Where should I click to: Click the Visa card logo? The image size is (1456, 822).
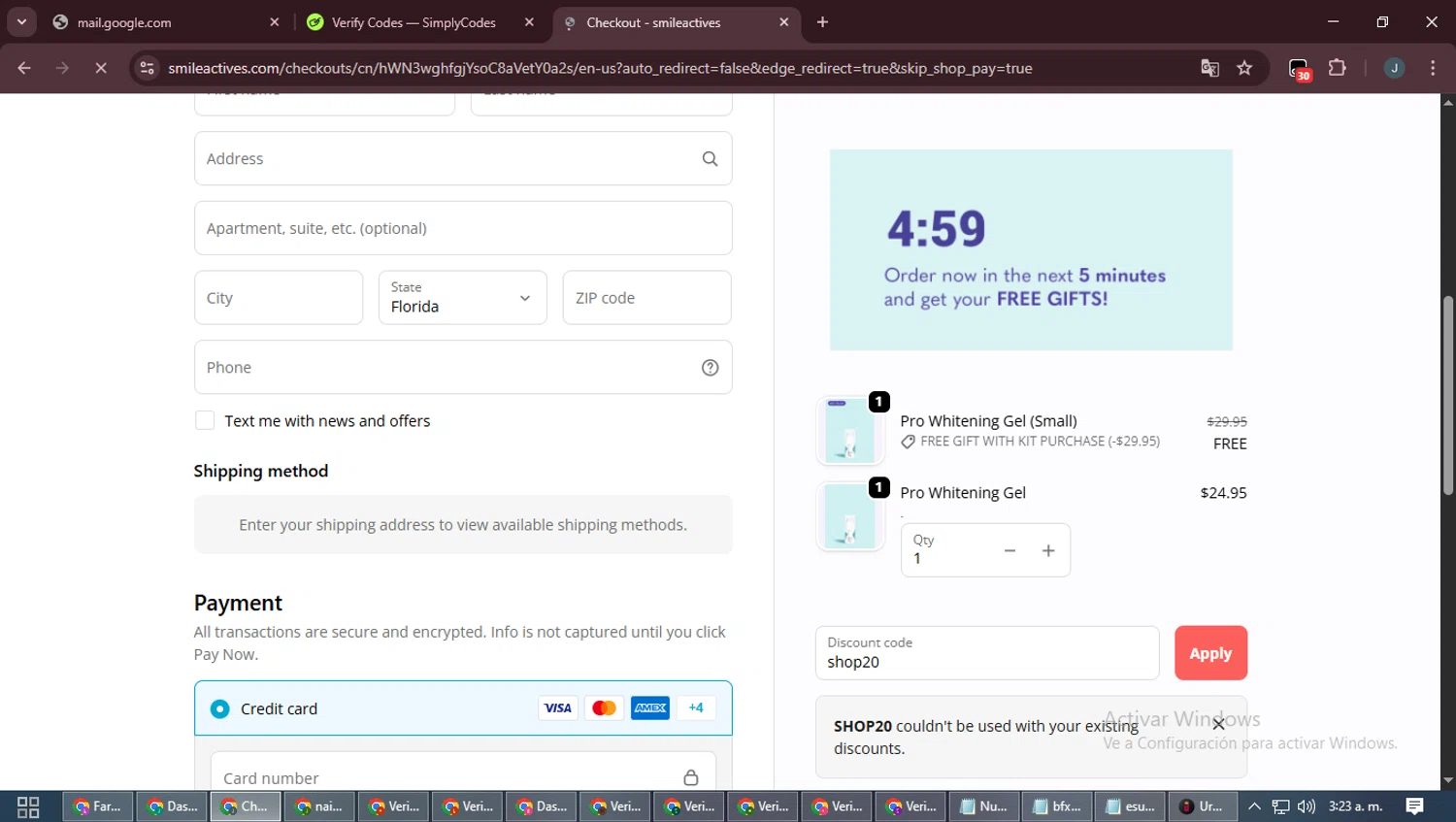(x=557, y=708)
